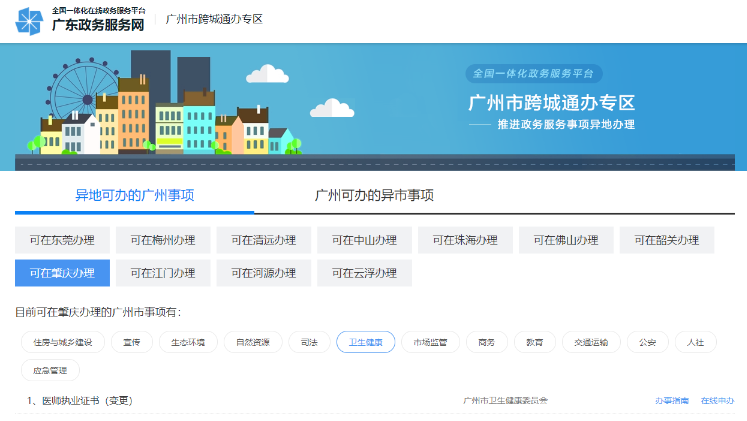Filter by 人社 category
This screenshot has width=747, height=421.
pyautogui.click(x=696, y=342)
